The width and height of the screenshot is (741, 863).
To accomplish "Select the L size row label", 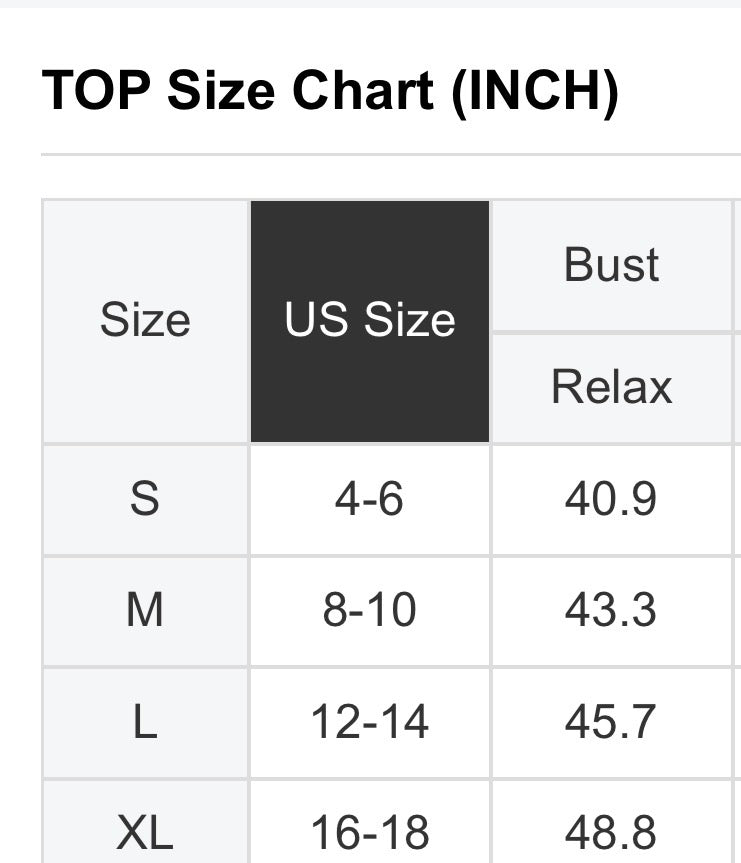I will 145,722.
